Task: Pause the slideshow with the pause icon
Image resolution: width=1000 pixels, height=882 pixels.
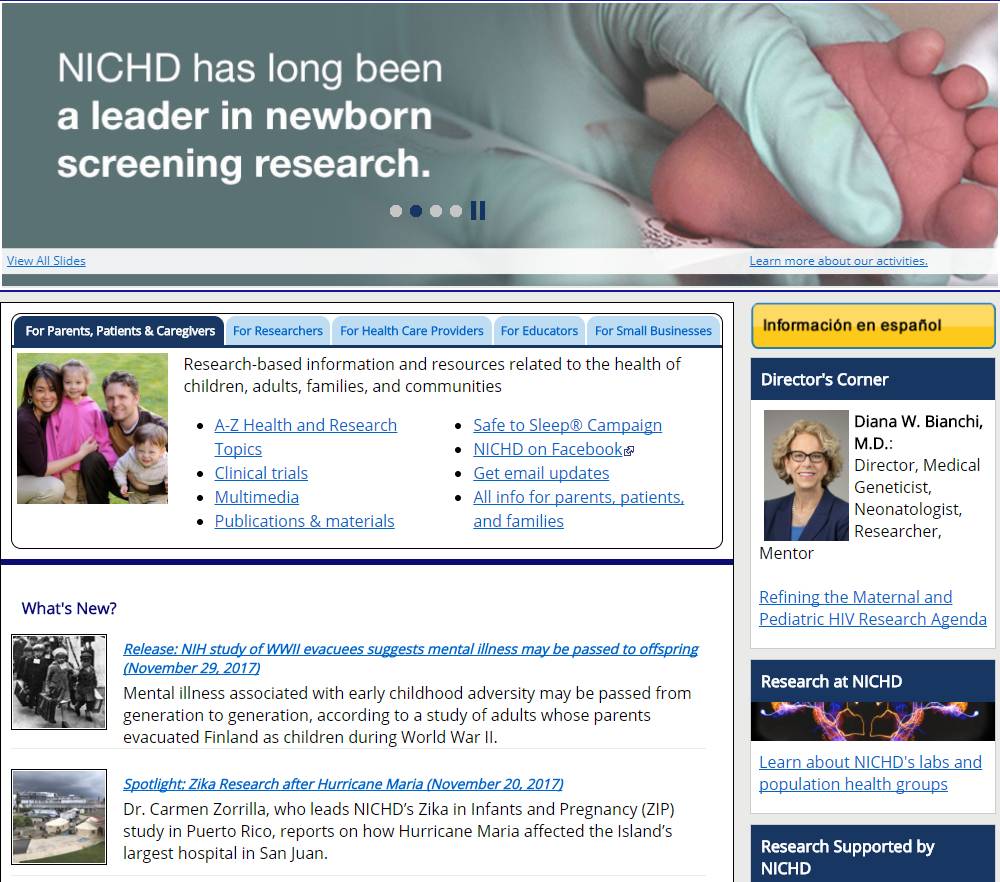Action: 478,210
